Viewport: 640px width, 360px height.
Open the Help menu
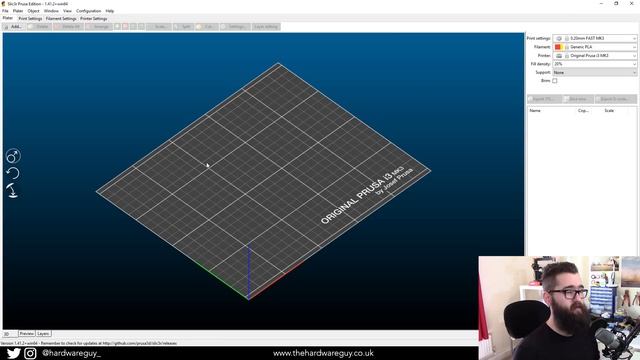pyautogui.click(x=110, y=11)
